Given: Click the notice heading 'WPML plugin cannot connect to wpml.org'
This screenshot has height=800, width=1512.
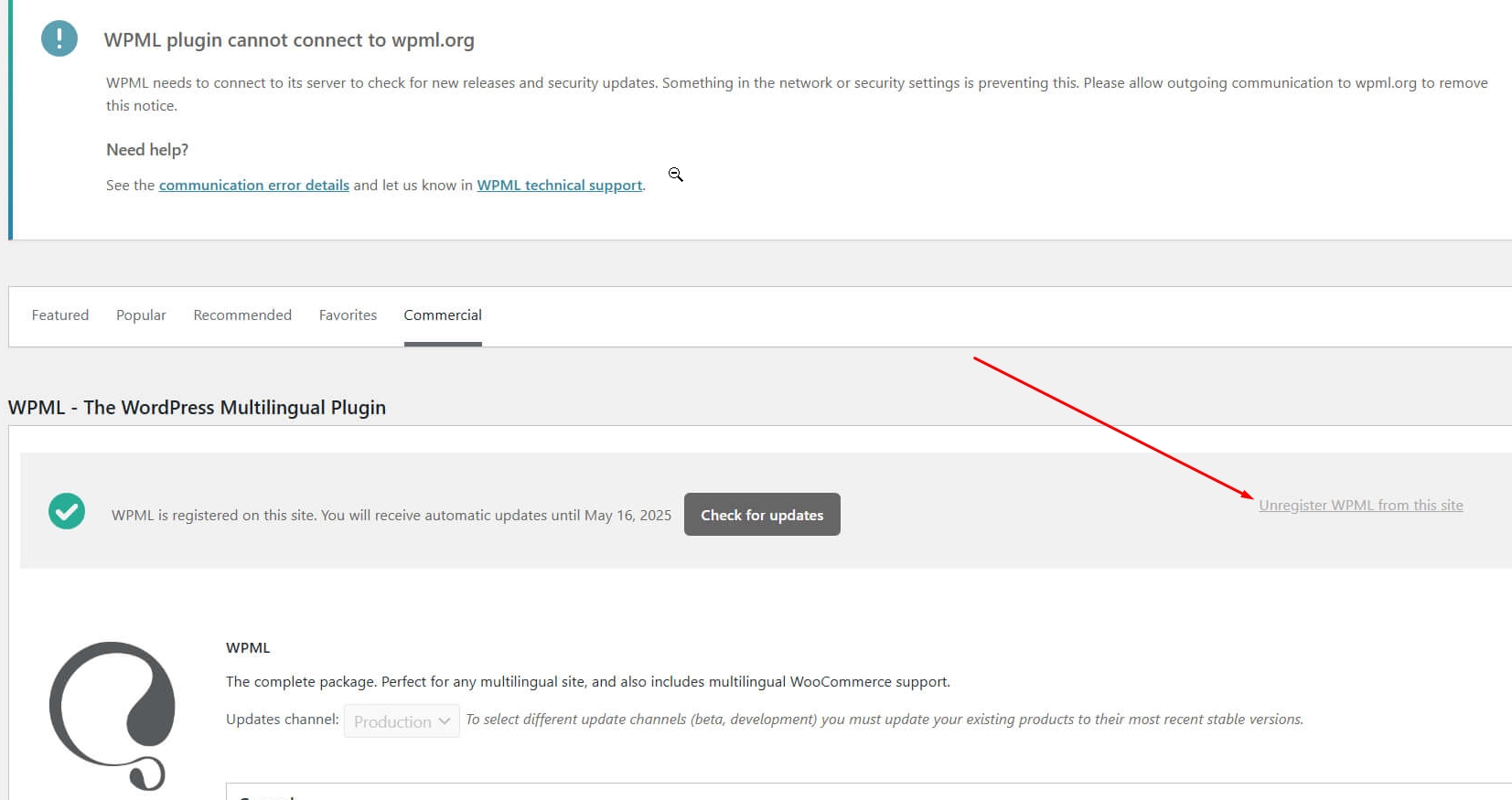Looking at the screenshot, I should (x=289, y=40).
